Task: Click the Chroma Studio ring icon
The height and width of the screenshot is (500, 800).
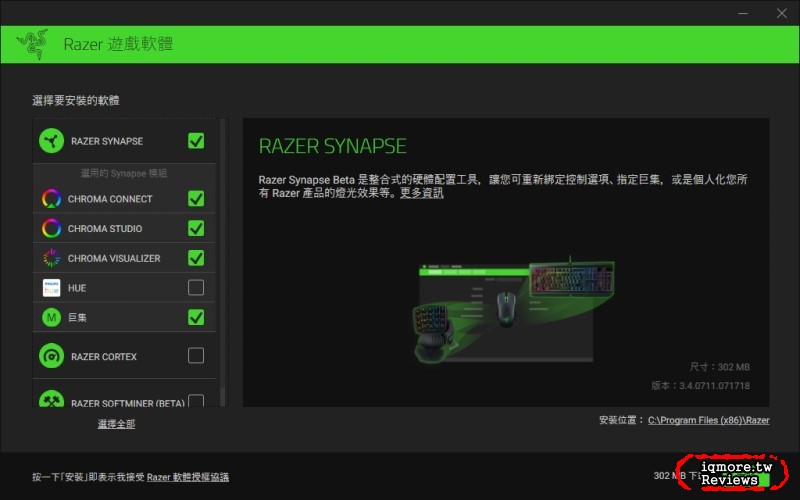Action: click(x=52, y=228)
